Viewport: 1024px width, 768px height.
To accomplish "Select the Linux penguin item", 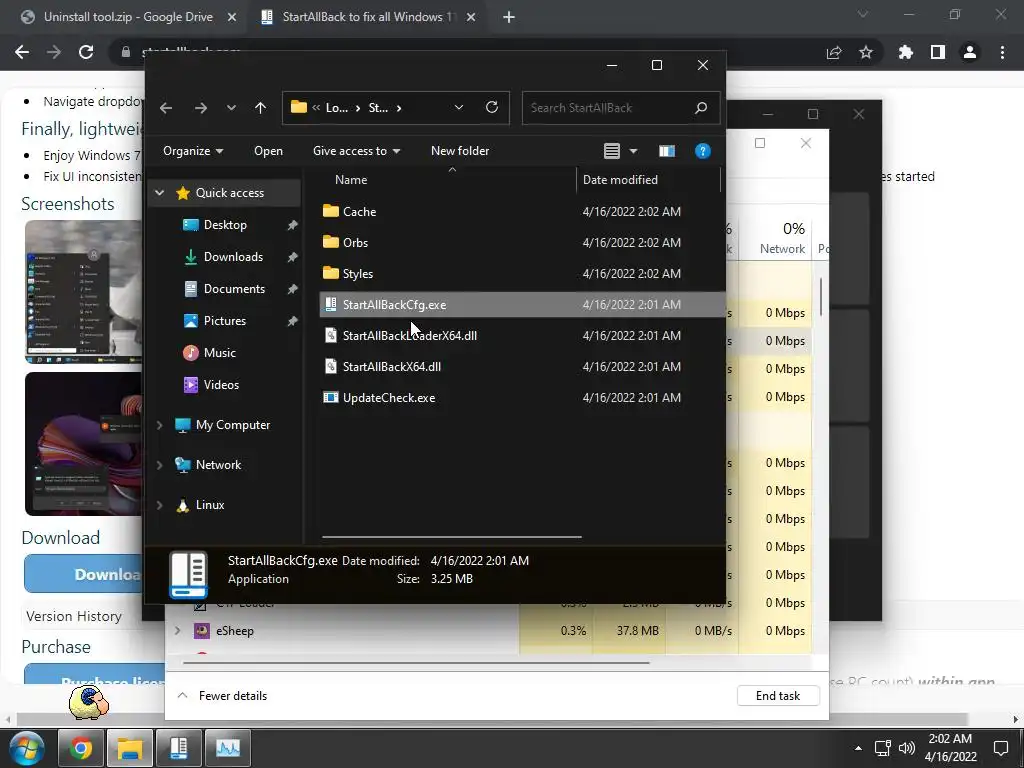I will 200,505.
